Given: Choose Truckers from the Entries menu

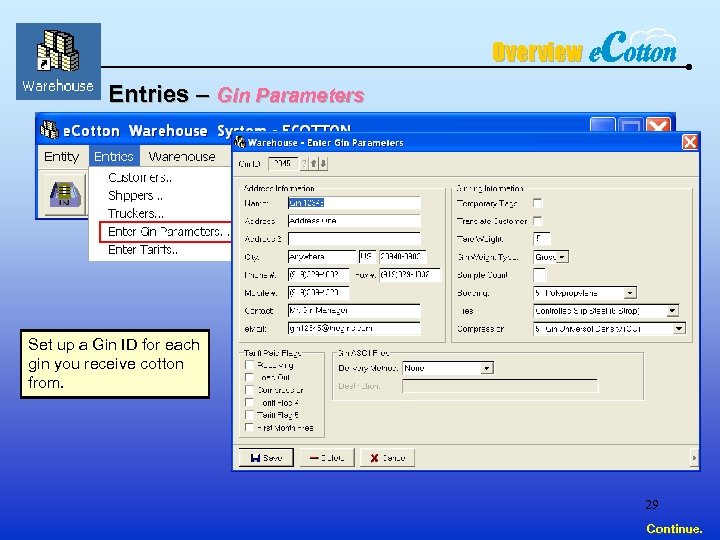Looking at the screenshot, I should [136, 214].
